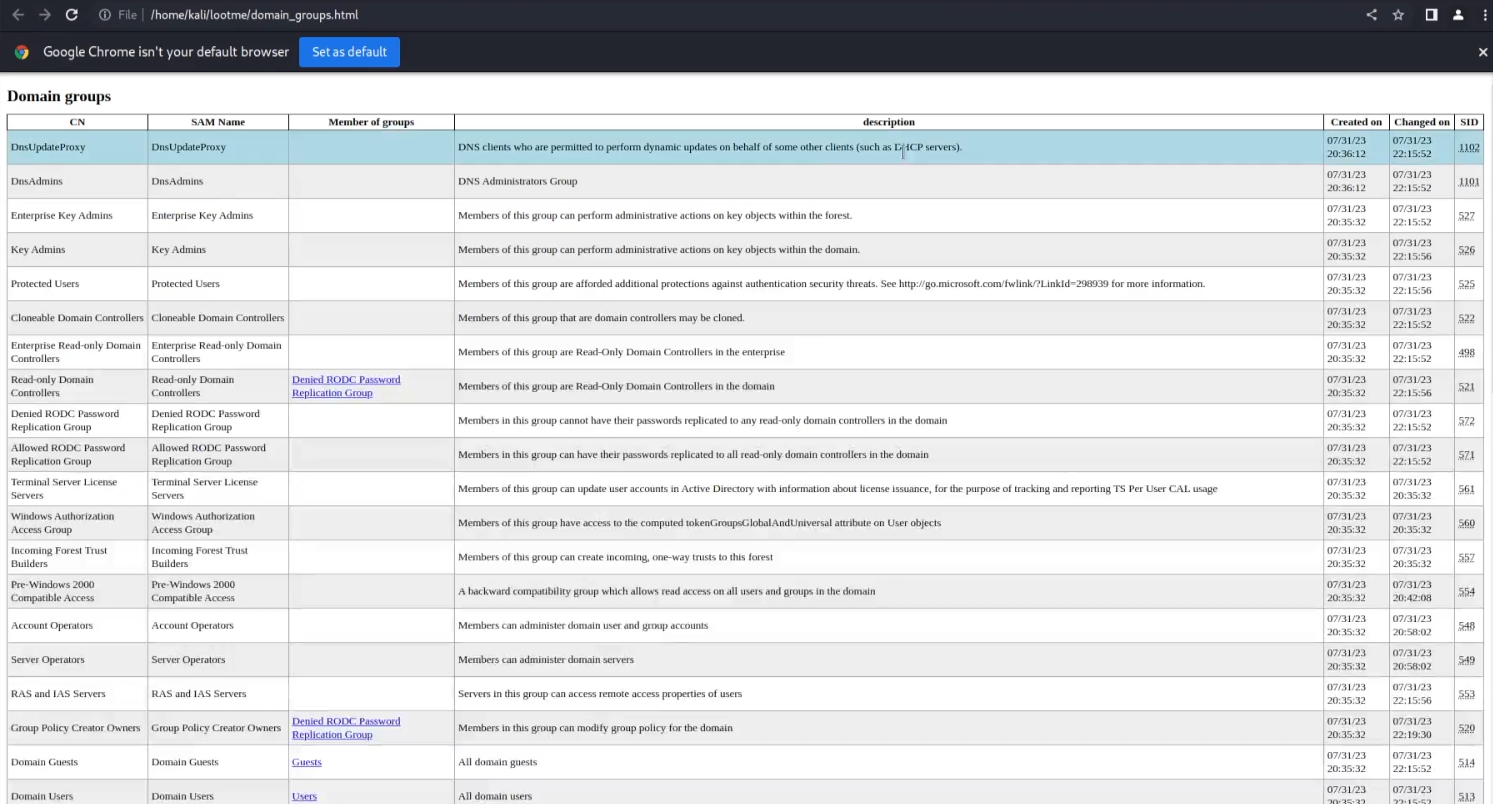The image size is (1493, 804).
Task: Open the Chrome three-dot menu
Action: point(1481,15)
